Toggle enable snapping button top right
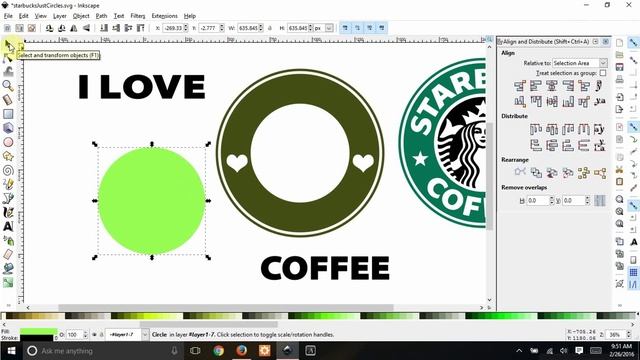Viewport: 640px width, 360px height. [x=633, y=43]
